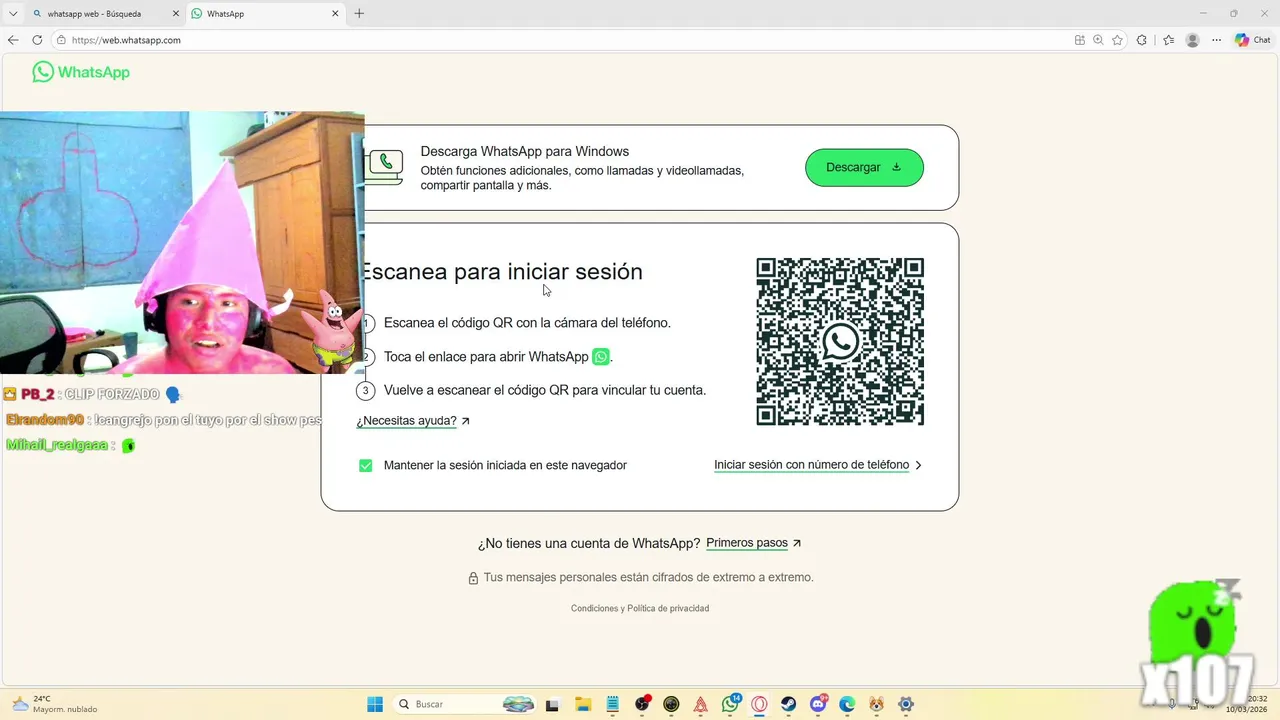Click step text 'Toca el enlace para abrir WhatsApp'
Image resolution: width=1280 pixels, height=720 pixels.
point(486,357)
